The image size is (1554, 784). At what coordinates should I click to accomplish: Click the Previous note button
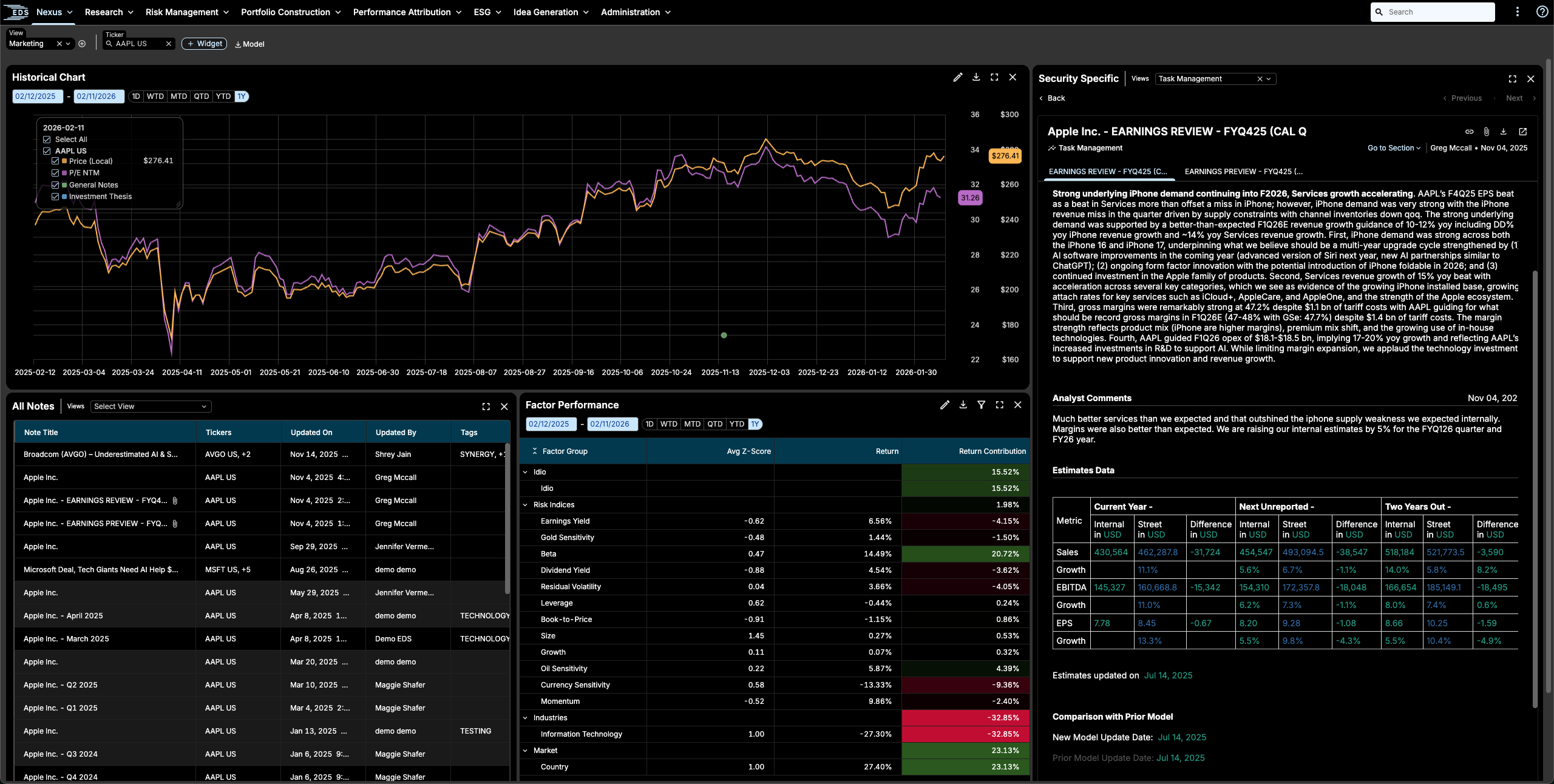coord(1462,98)
